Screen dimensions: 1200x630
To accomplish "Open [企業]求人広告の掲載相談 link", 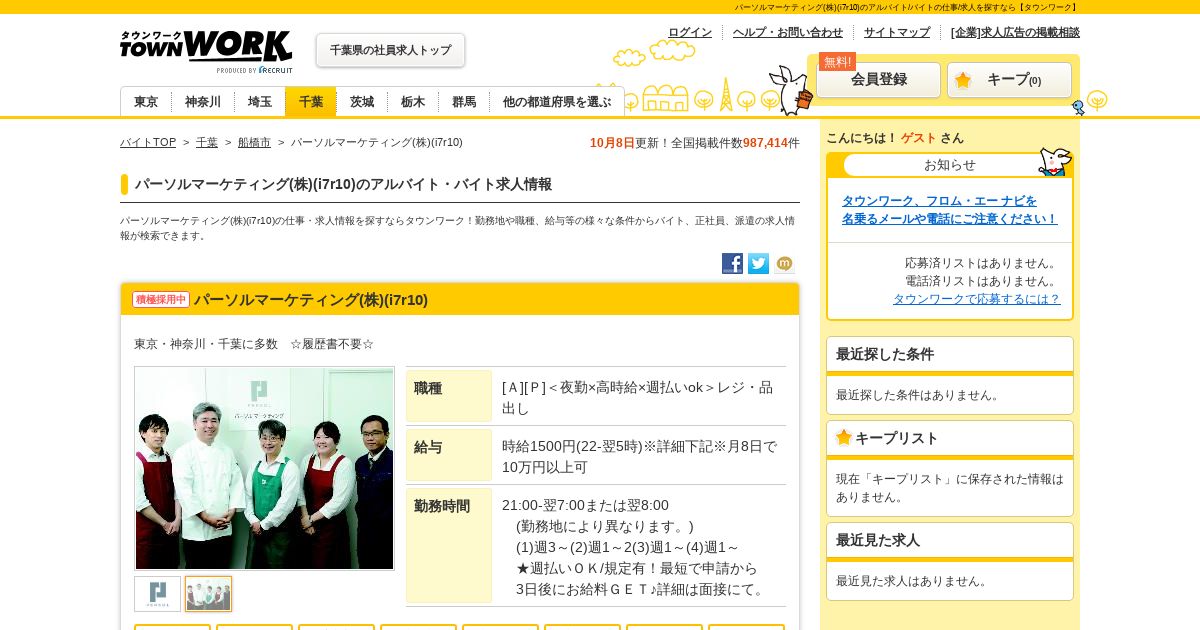I will click(x=1015, y=32).
